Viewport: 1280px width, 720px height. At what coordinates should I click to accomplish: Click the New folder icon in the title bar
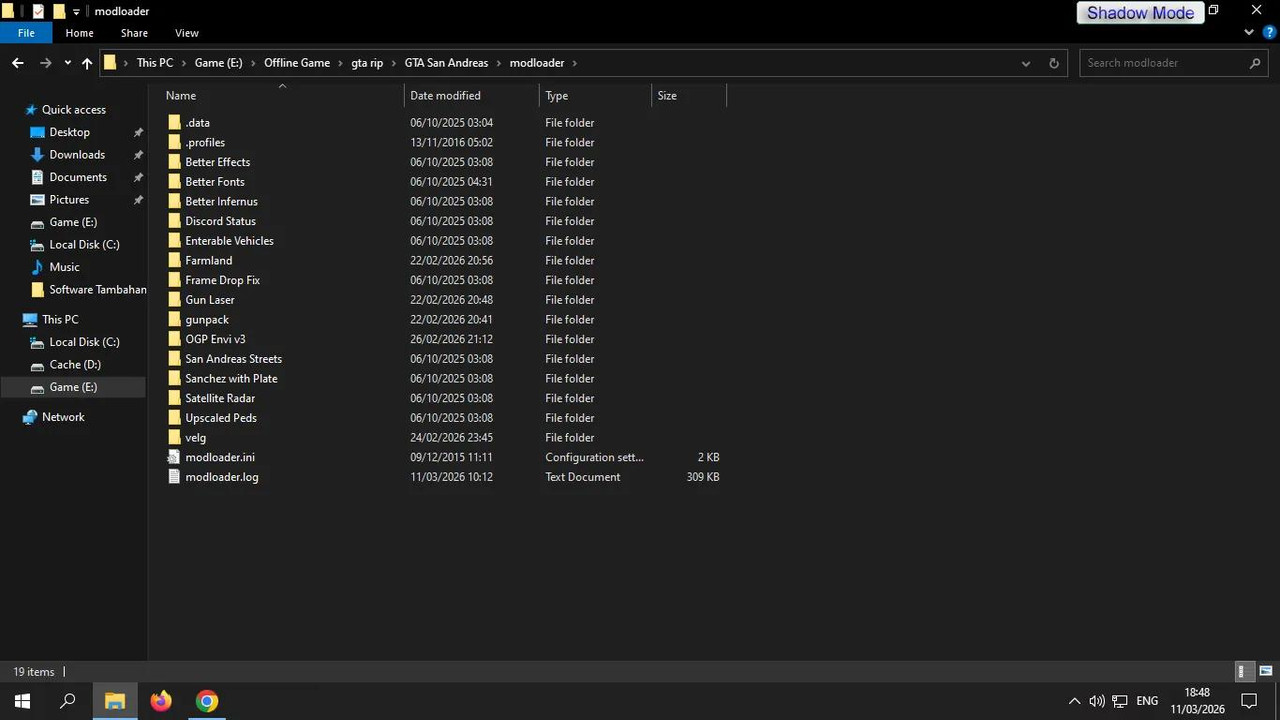[x=59, y=11]
